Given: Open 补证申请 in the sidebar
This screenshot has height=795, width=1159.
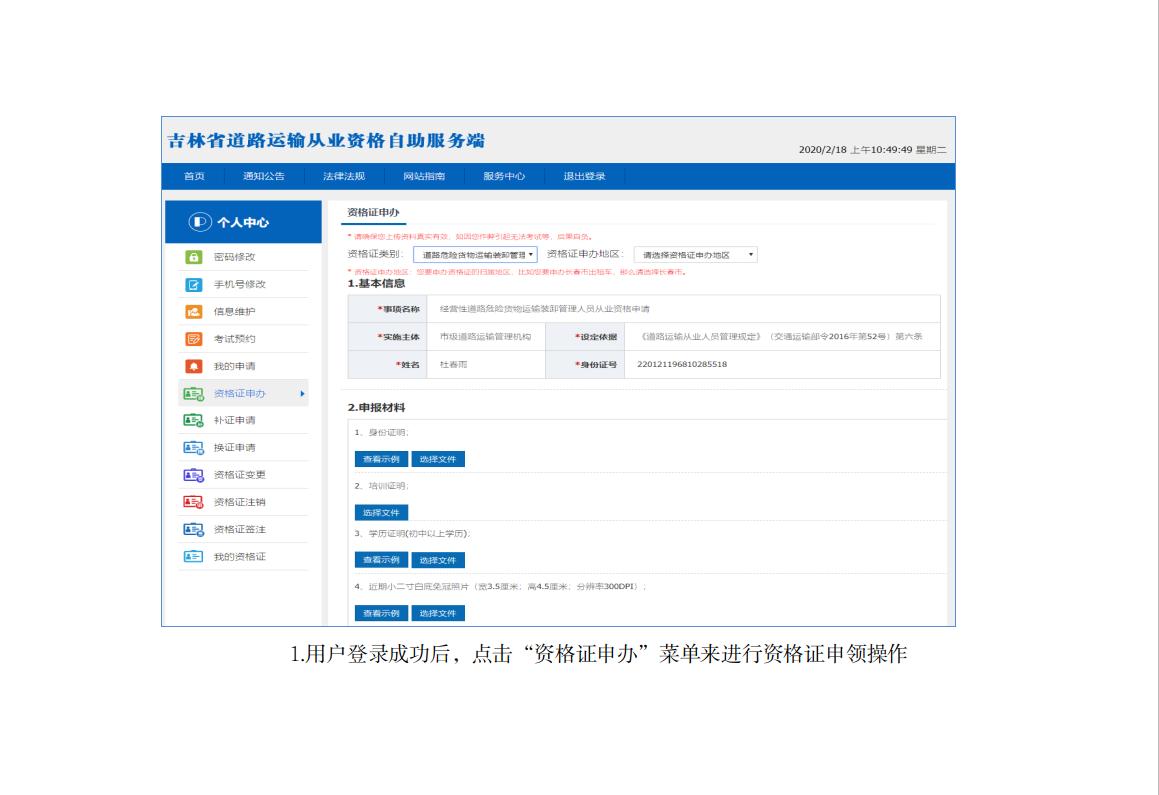Looking at the screenshot, I should (234, 420).
